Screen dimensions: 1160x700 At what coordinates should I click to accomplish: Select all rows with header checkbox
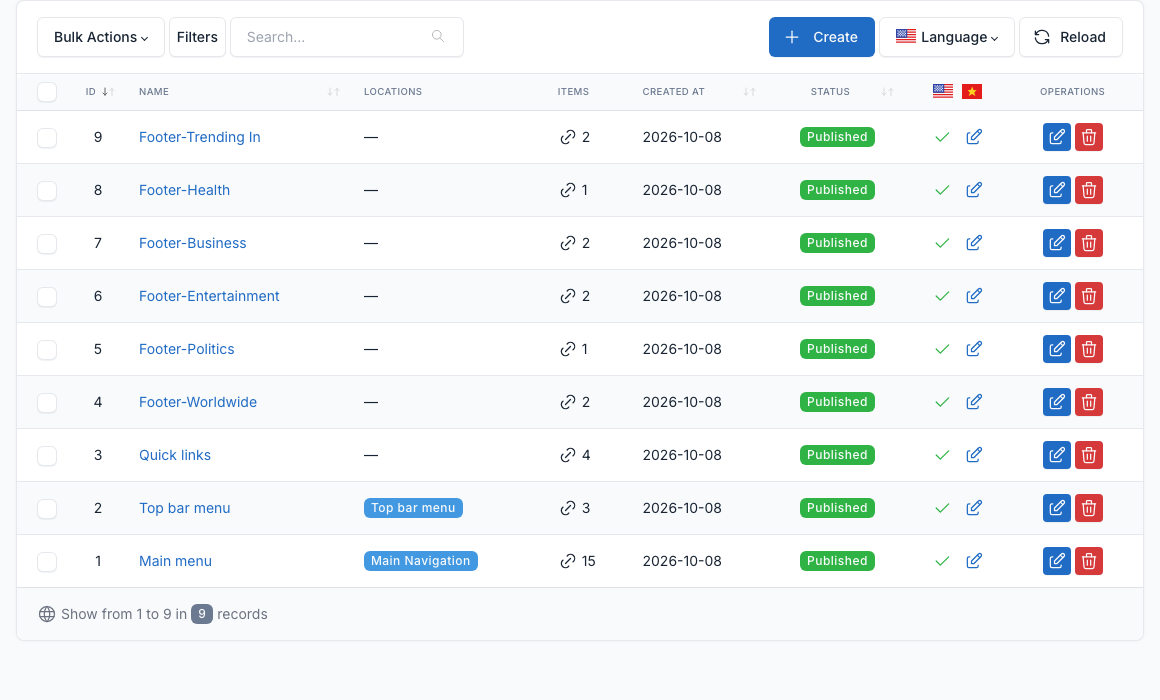click(x=47, y=92)
